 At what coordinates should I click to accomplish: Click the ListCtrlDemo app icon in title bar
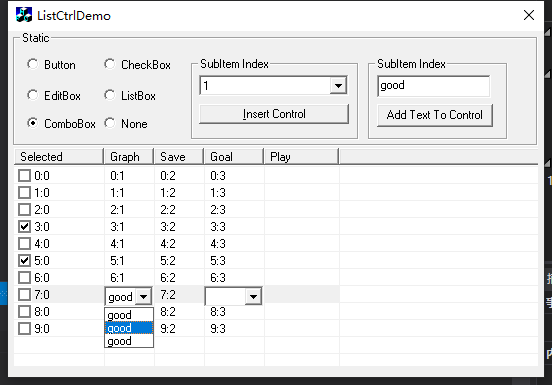click(24, 15)
